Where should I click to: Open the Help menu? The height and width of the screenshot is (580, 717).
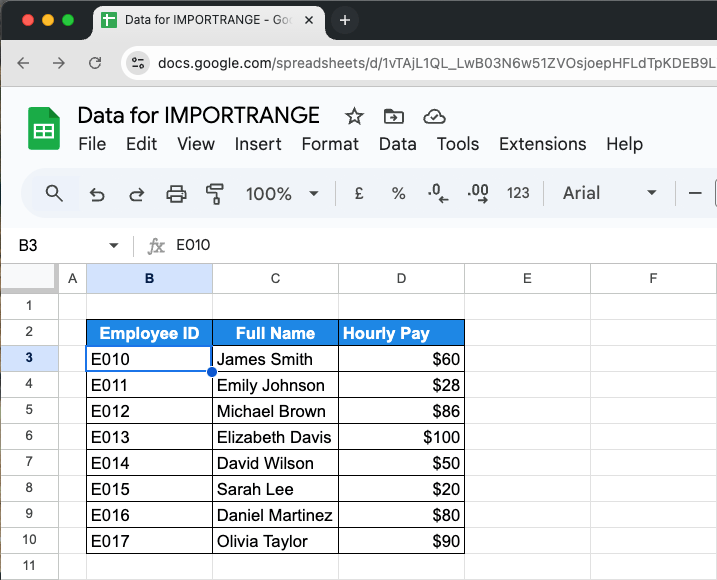625,144
